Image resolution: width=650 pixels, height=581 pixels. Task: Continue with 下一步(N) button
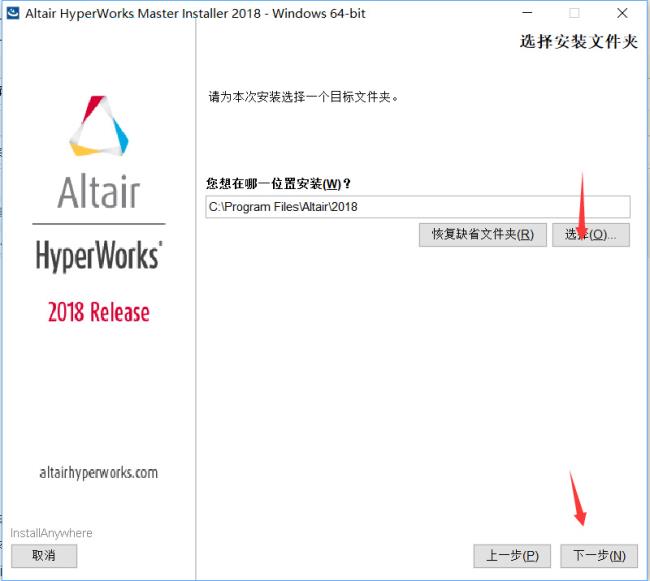599,556
